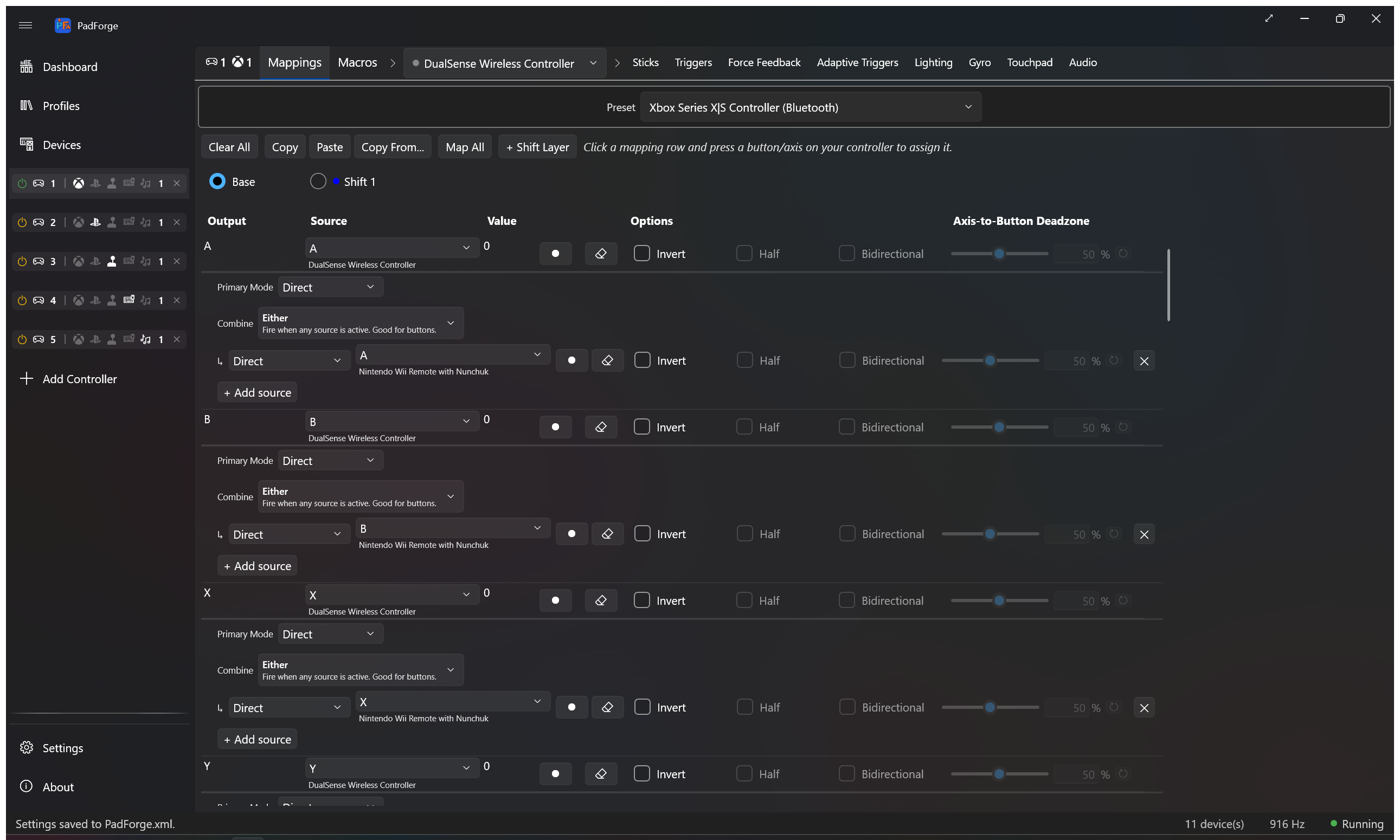Record input for output Y source
1400x840 pixels.
coord(556,774)
